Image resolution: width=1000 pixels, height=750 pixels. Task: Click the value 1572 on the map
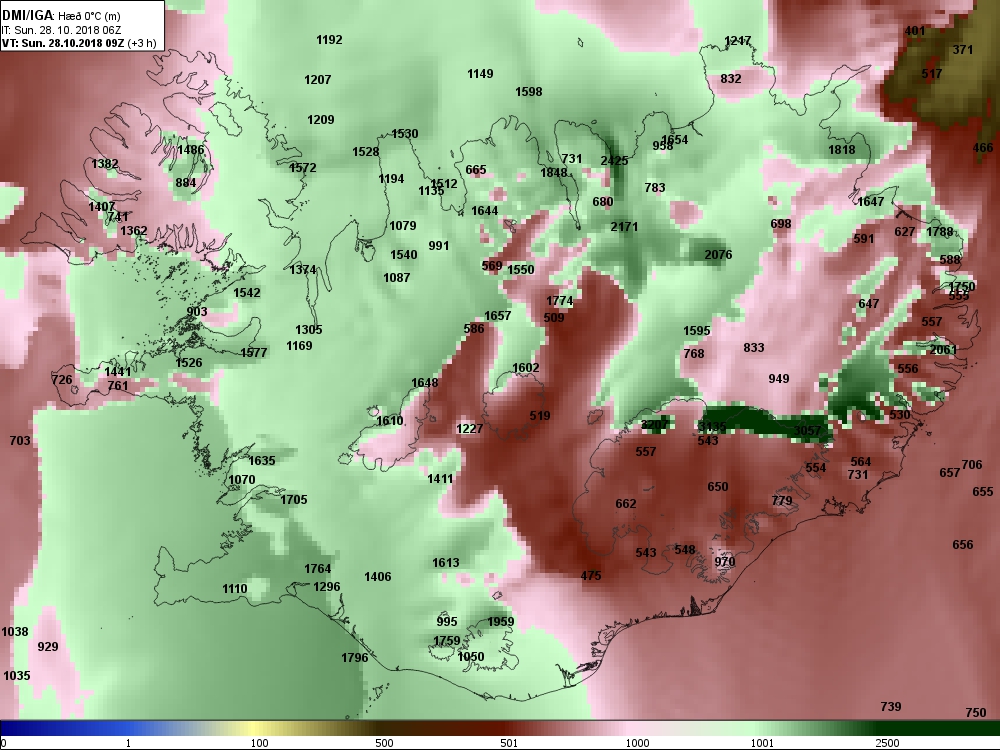pos(302,168)
